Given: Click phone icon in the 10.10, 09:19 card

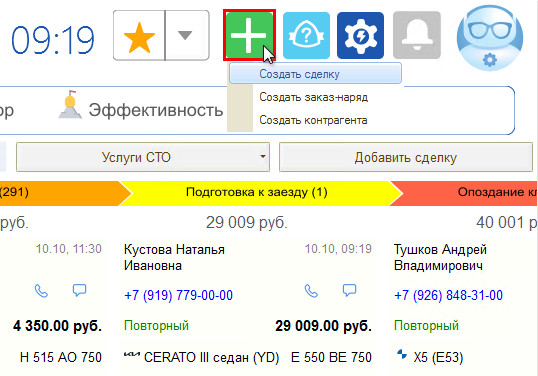Looking at the screenshot, I should [x=311, y=291].
